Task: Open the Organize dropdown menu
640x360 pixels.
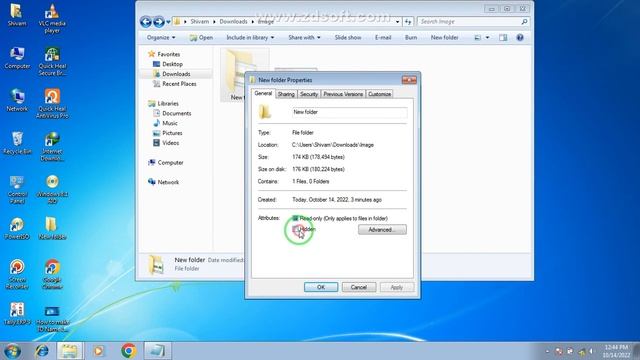Action: tap(161, 38)
